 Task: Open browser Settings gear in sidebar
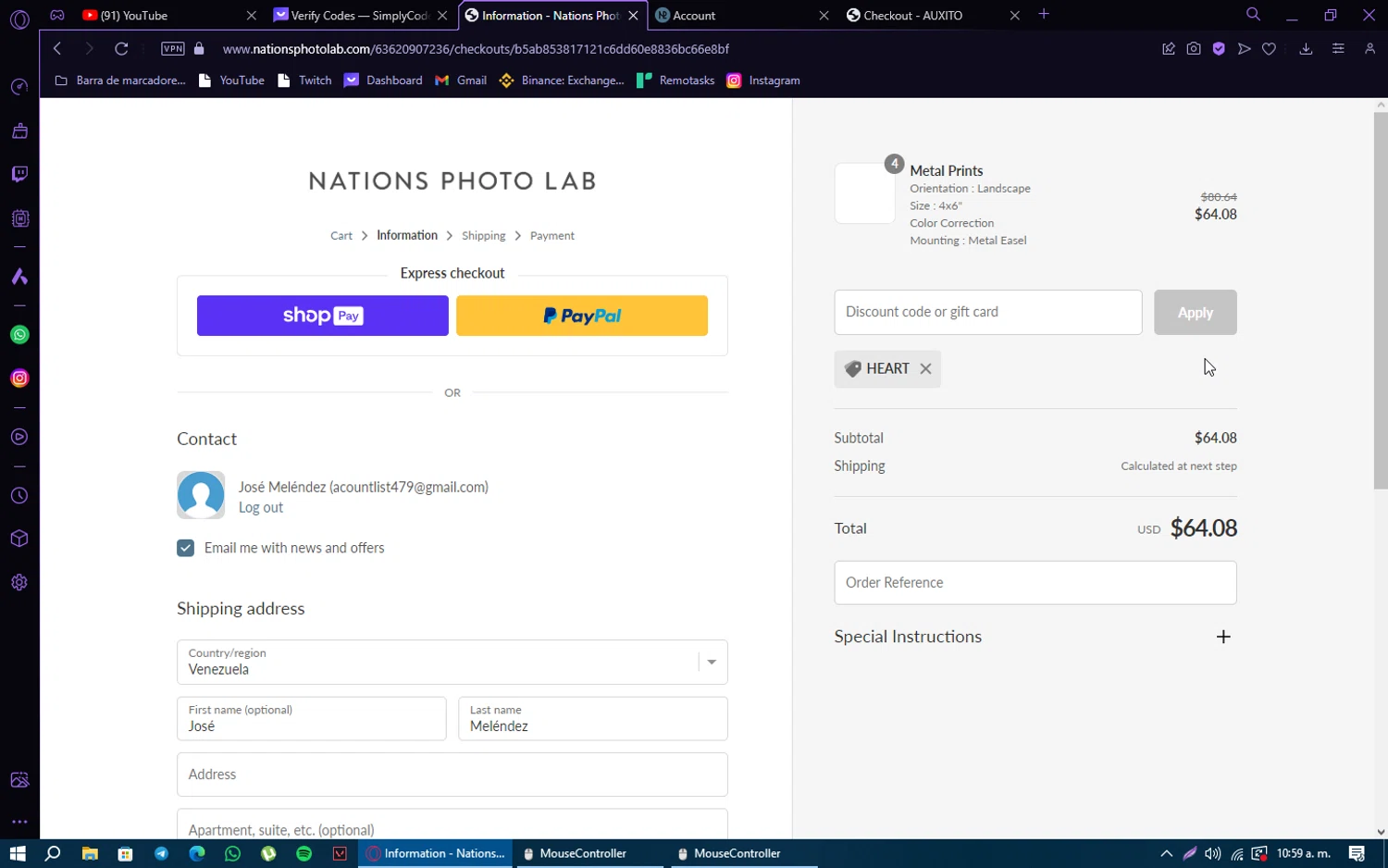point(19,582)
